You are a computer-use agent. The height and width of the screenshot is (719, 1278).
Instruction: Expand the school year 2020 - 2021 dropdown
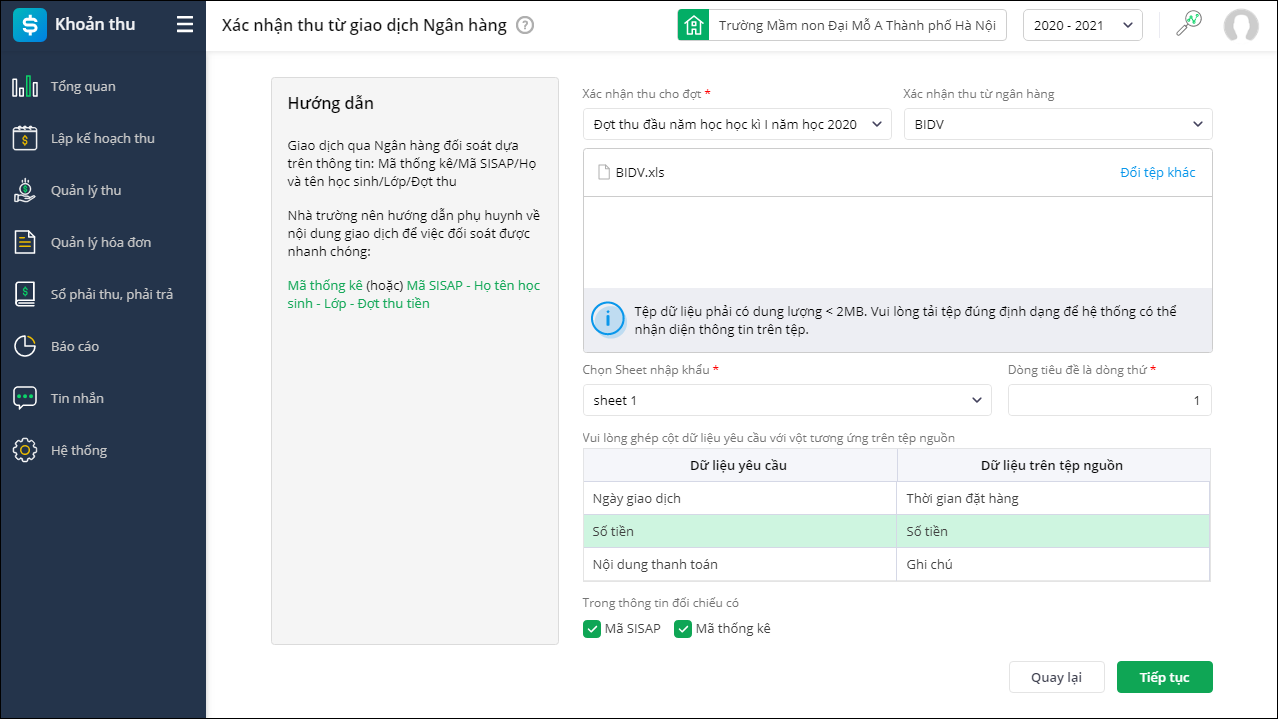pyautogui.click(x=1082, y=25)
